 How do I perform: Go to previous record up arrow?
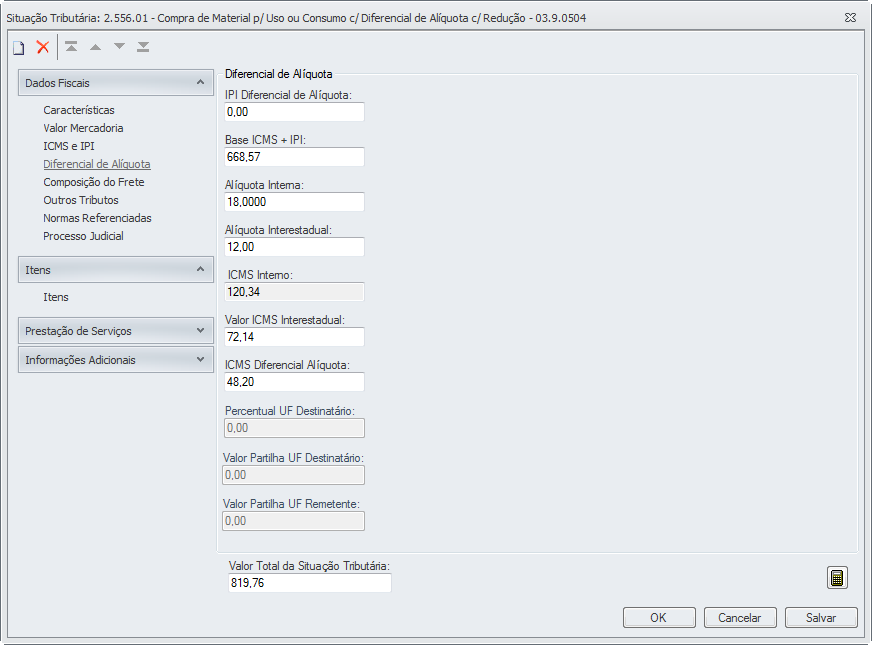95,47
